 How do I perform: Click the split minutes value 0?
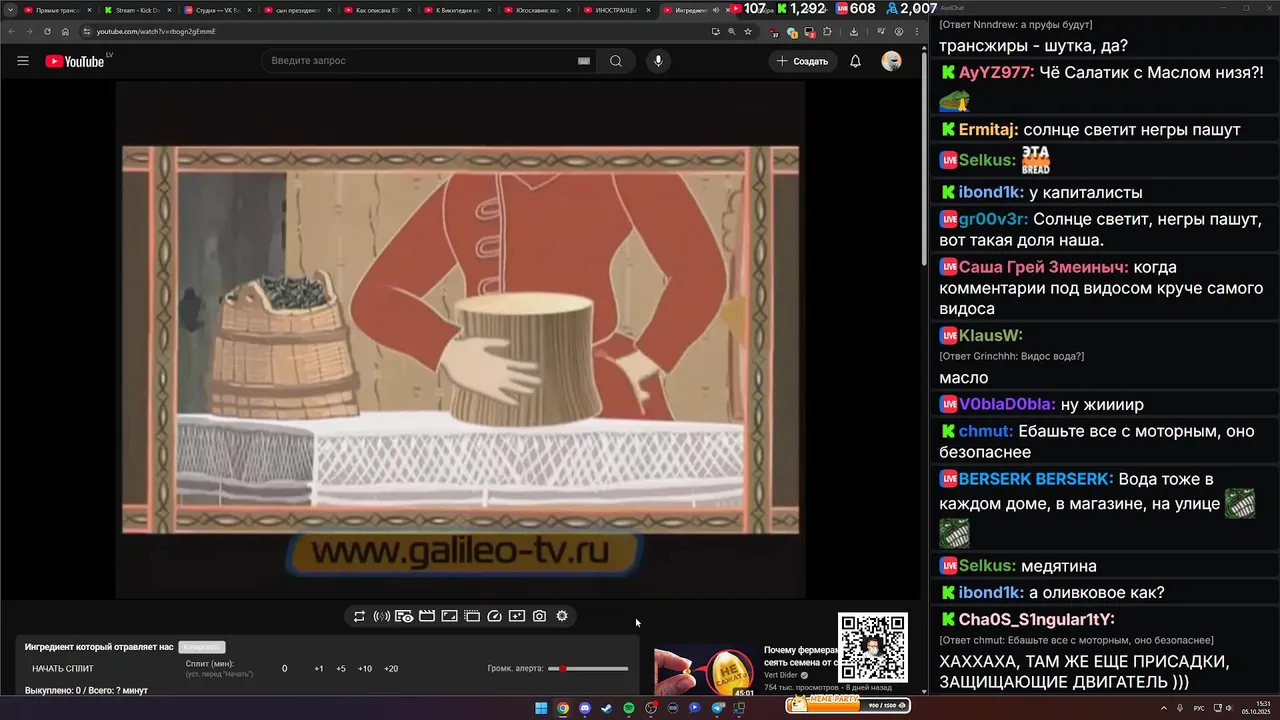point(284,669)
